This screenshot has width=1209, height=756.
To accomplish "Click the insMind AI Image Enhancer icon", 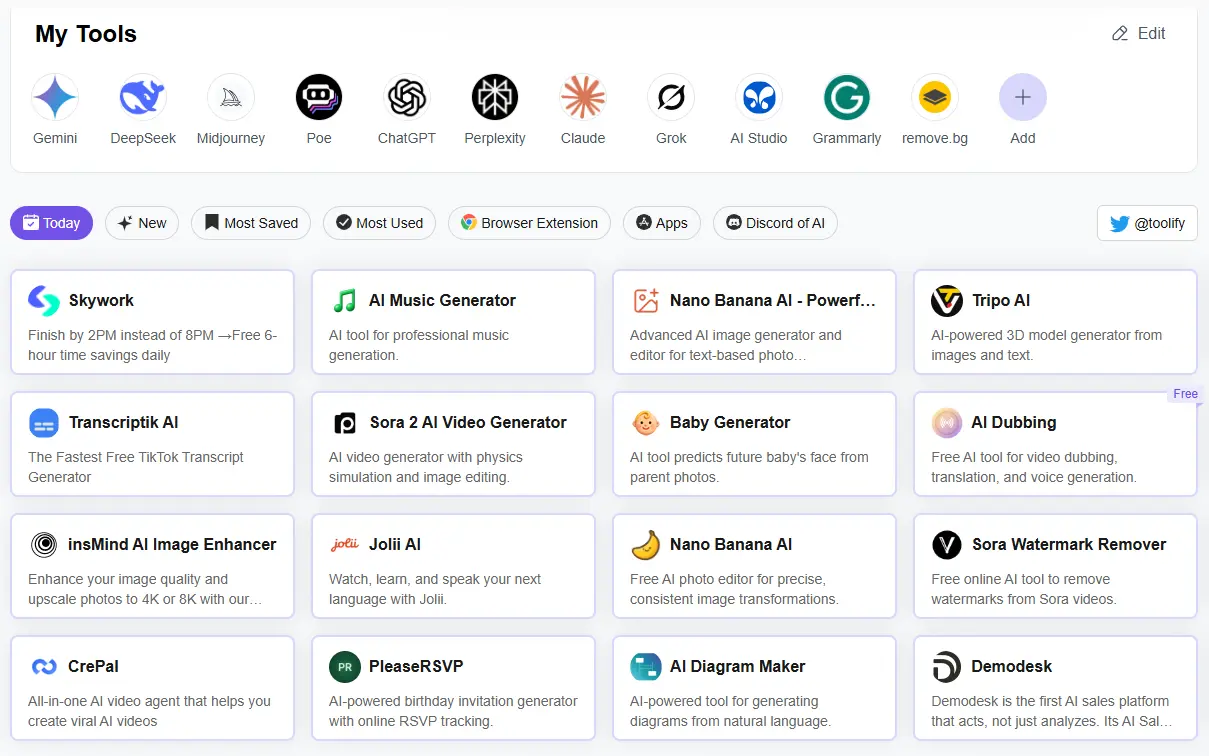I will 44,544.
